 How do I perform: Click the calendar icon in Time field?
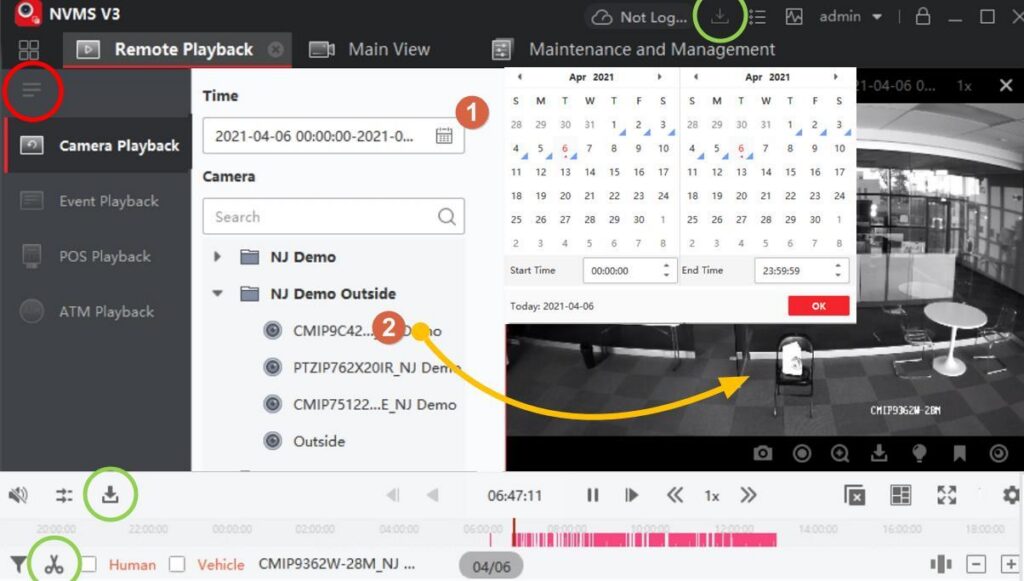pyautogui.click(x=444, y=136)
